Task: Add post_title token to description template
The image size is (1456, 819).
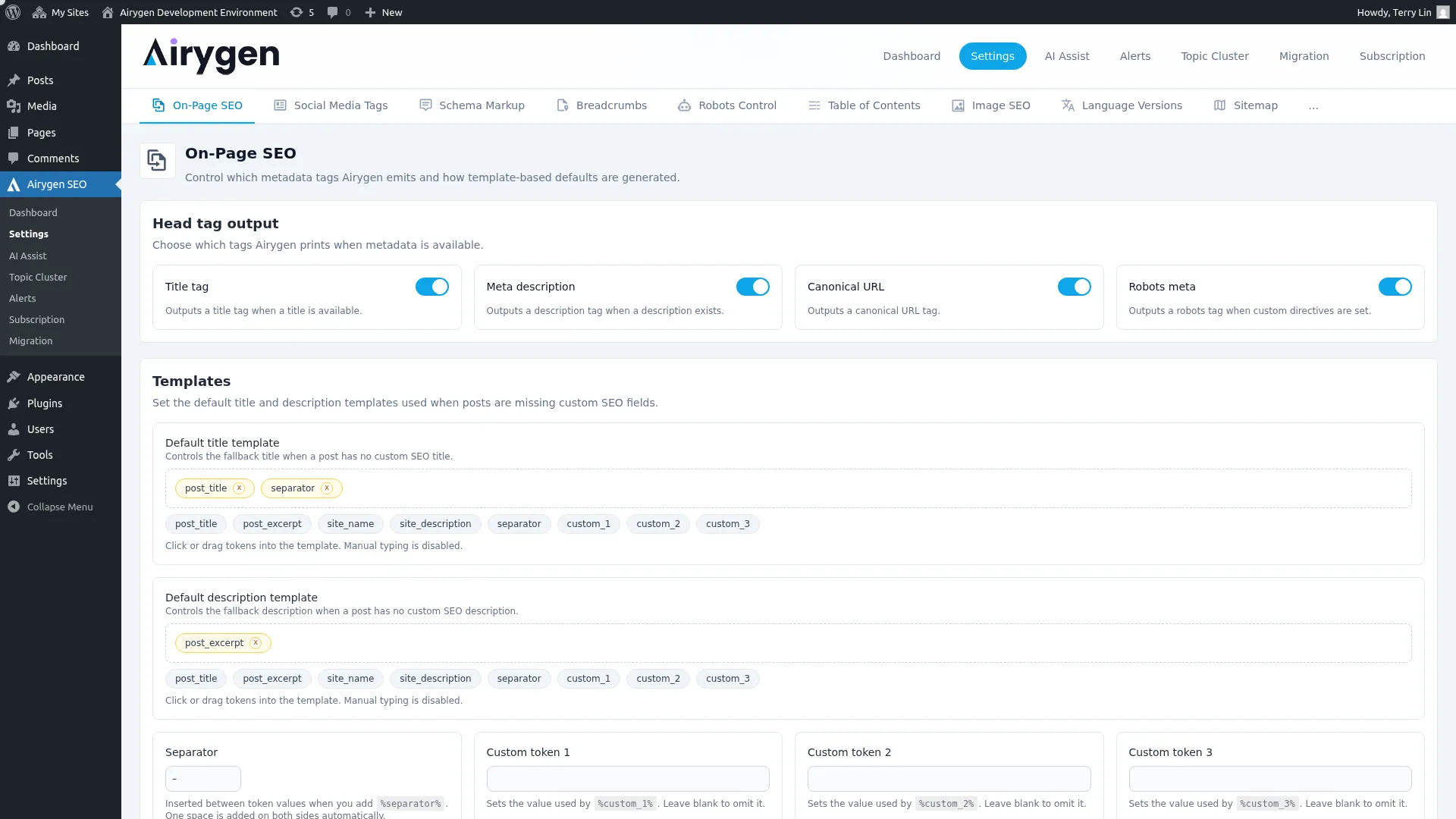Action: coord(196,679)
